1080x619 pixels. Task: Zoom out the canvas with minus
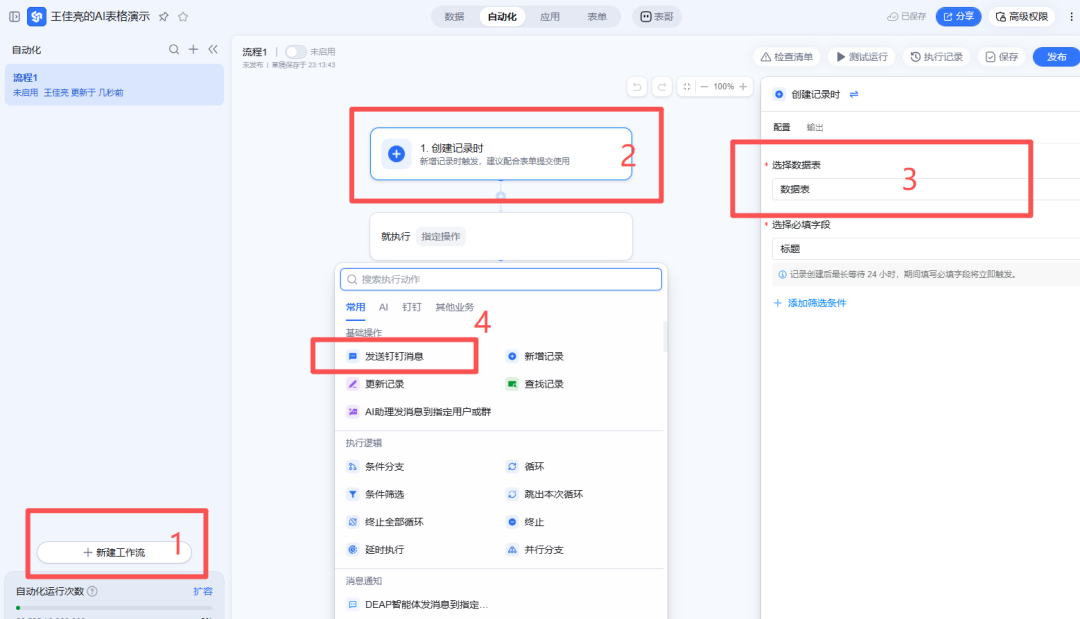704,87
